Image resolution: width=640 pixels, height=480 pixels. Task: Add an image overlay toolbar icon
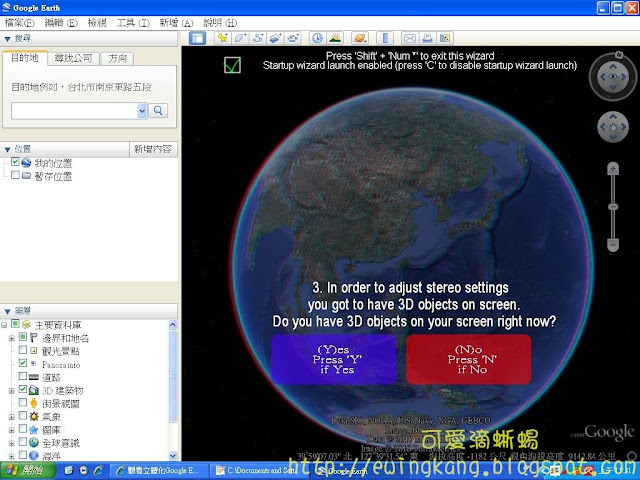pos(275,38)
